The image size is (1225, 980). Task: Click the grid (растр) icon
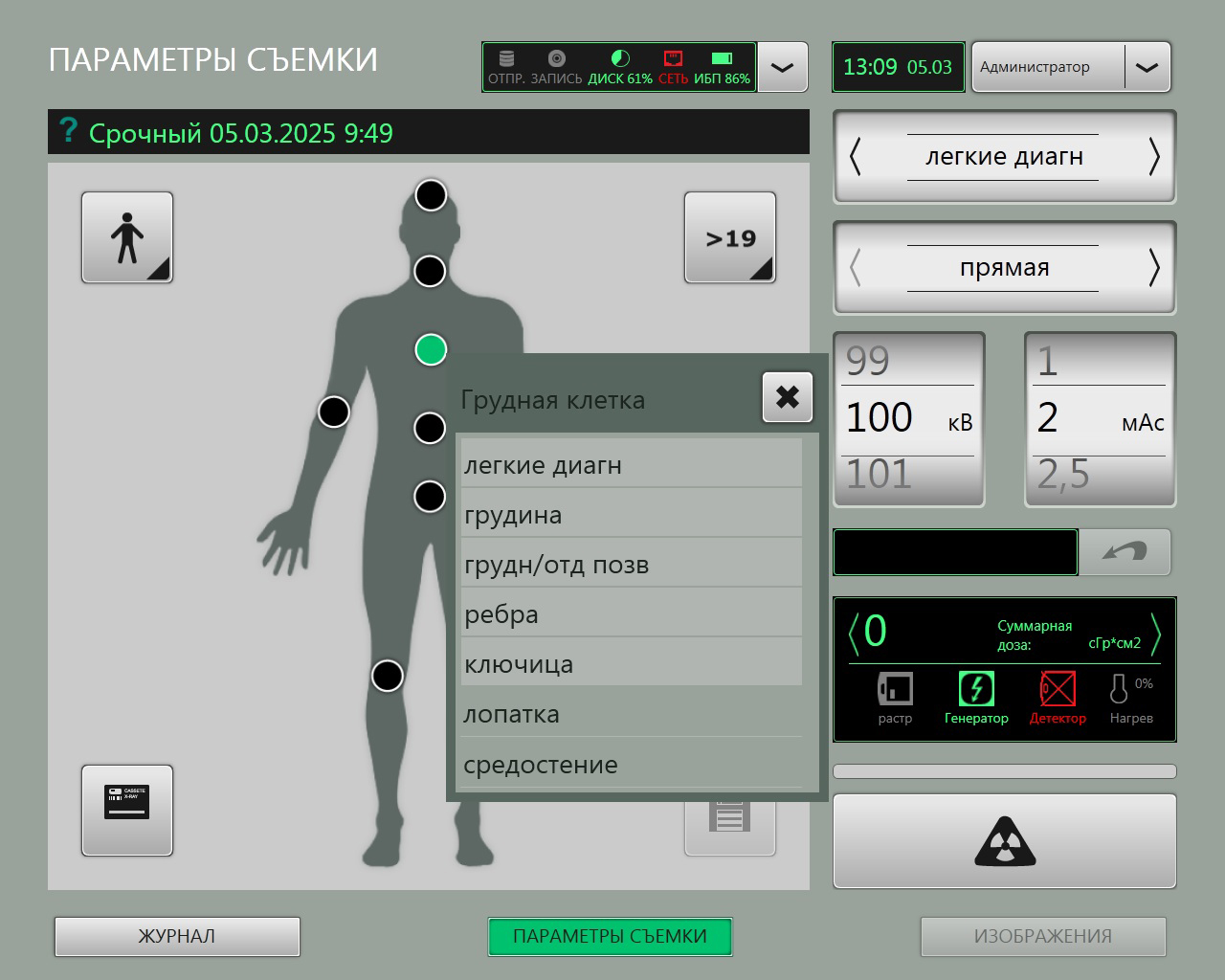895,689
